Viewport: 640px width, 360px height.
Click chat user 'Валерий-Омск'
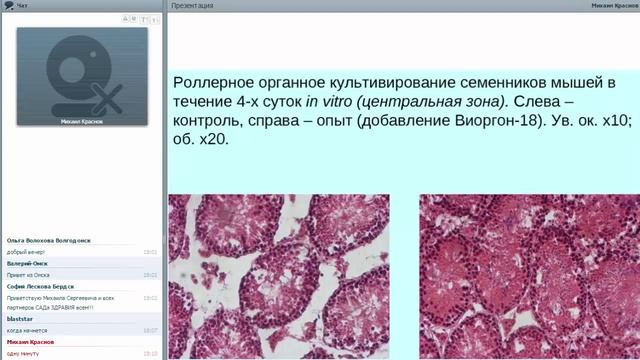pos(27,264)
